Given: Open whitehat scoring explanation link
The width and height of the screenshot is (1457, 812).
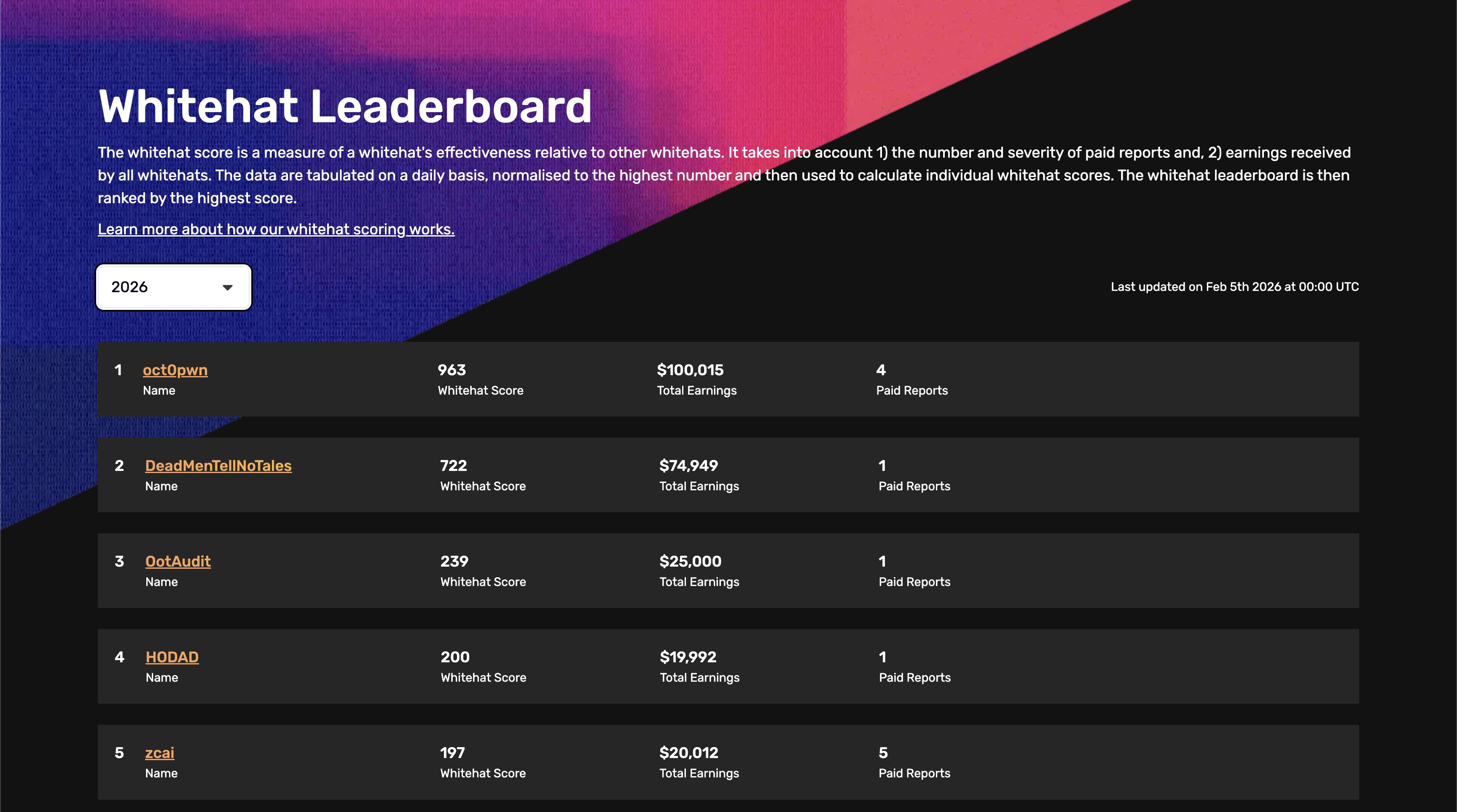Looking at the screenshot, I should 276,229.
